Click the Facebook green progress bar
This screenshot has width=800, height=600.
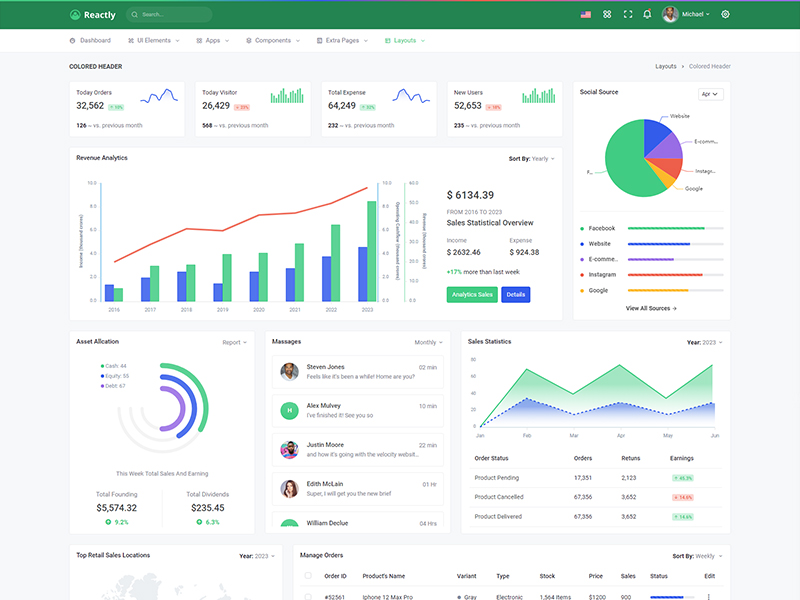[x=666, y=229]
